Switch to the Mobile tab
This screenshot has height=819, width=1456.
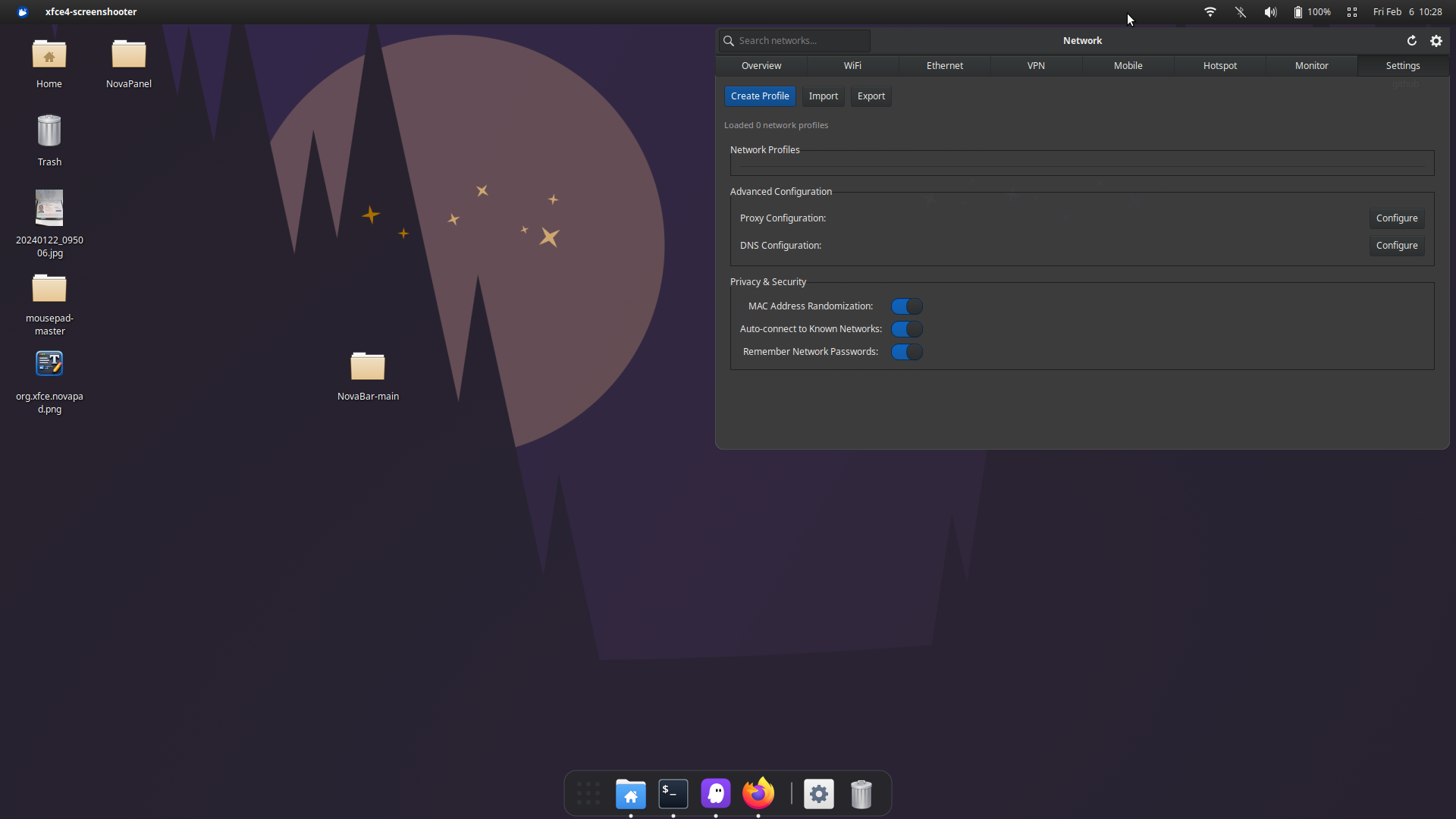coord(1128,66)
